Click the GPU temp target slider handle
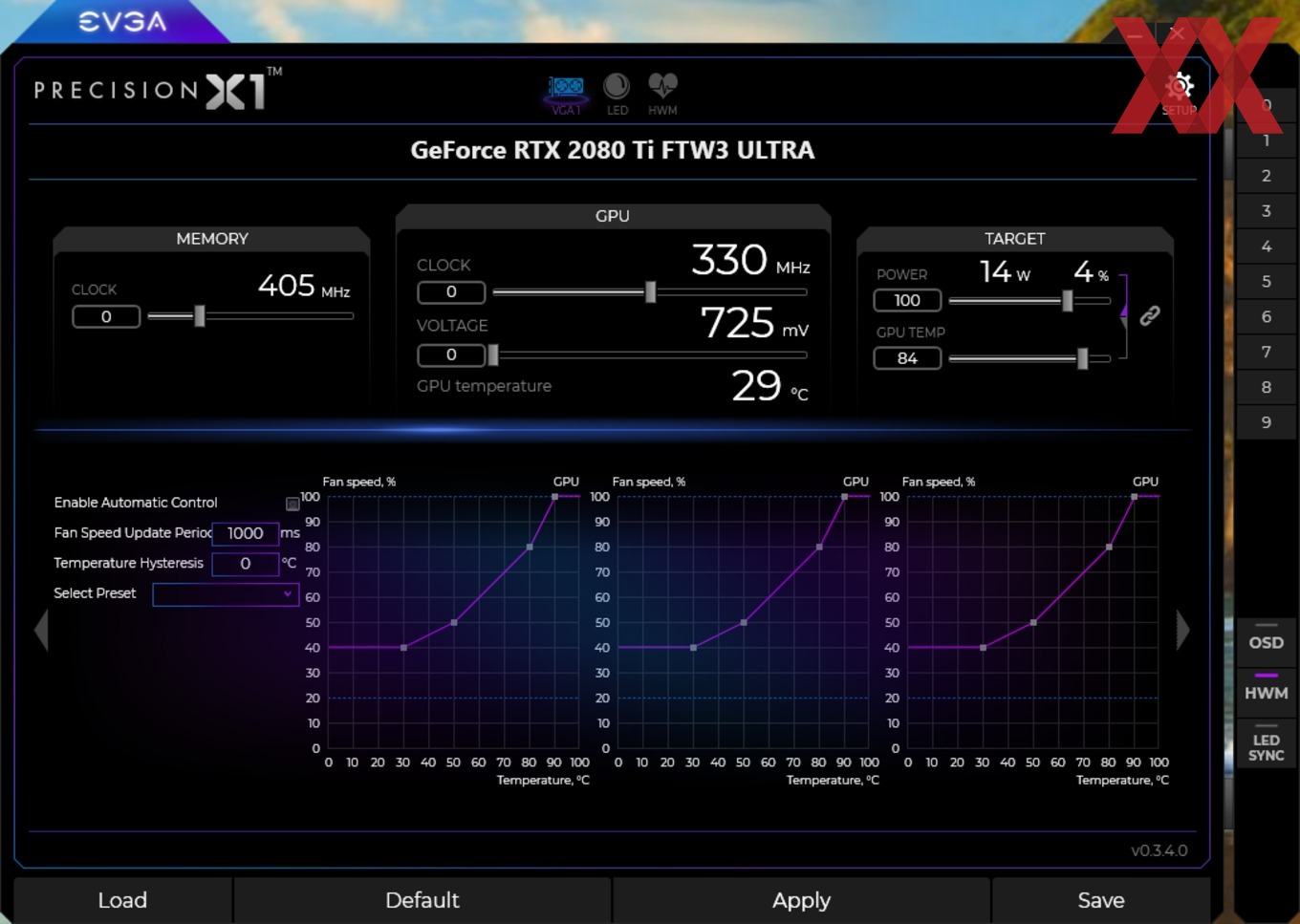The width and height of the screenshot is (1300, 924). coord(1083,358)
